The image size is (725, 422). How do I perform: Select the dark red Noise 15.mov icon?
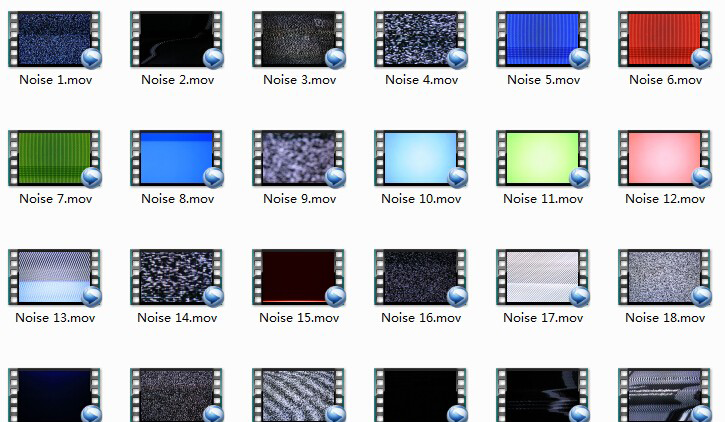(x=299, y=277)
